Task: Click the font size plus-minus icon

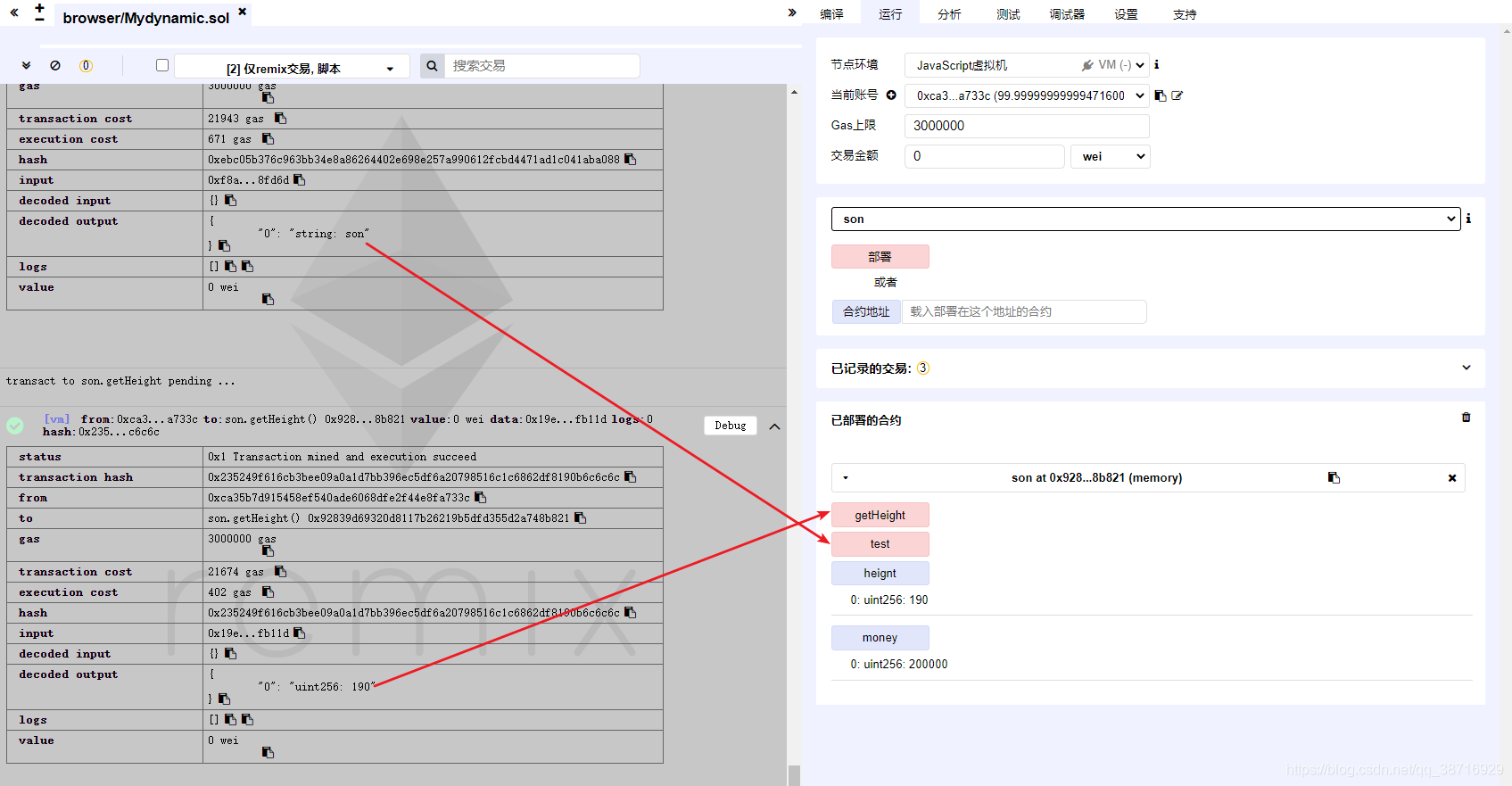Action: pos(39,12)
